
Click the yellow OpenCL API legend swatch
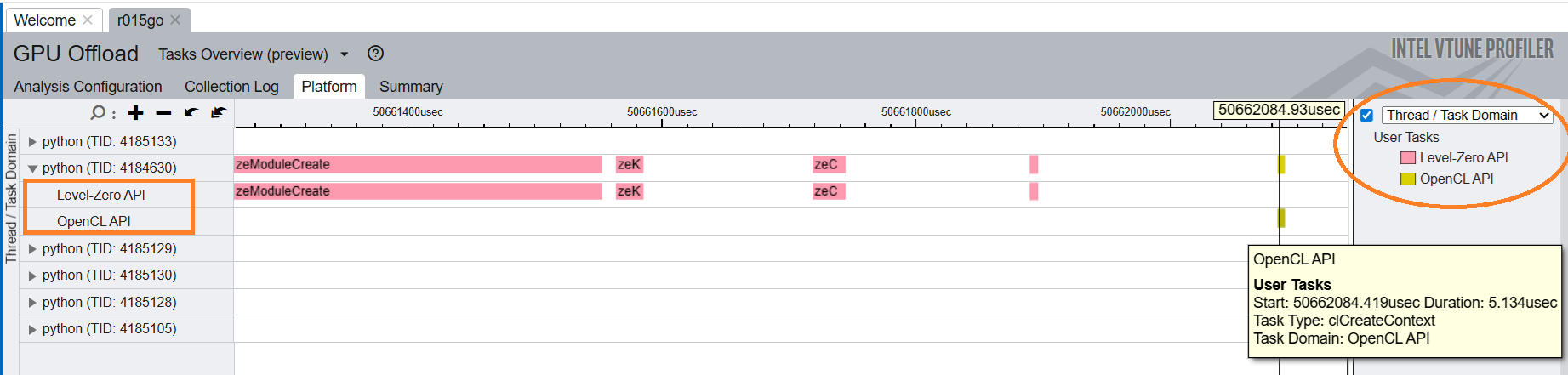(1408, 179)
